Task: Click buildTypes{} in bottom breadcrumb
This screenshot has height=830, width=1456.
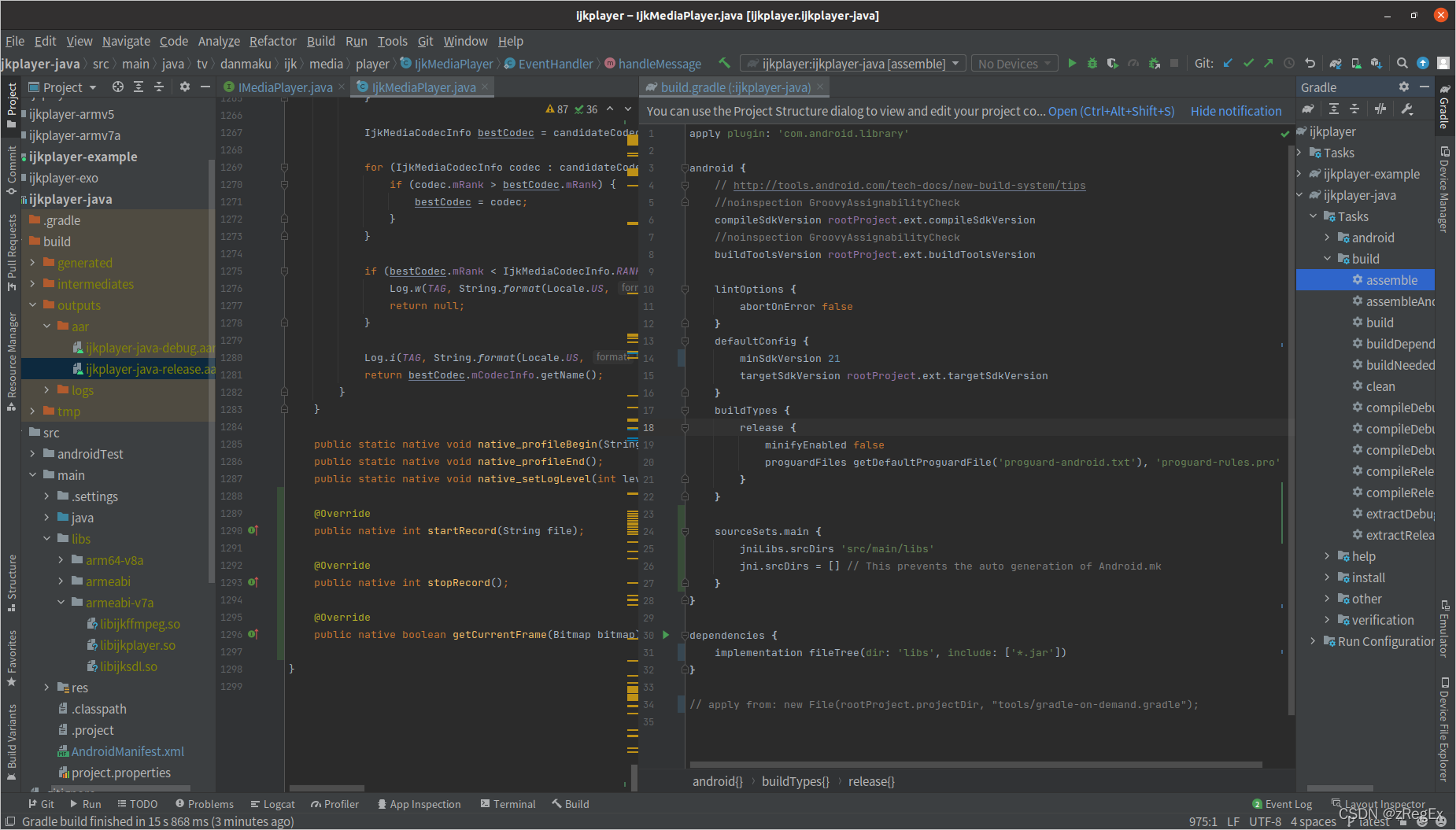Action: click(796, 781)
